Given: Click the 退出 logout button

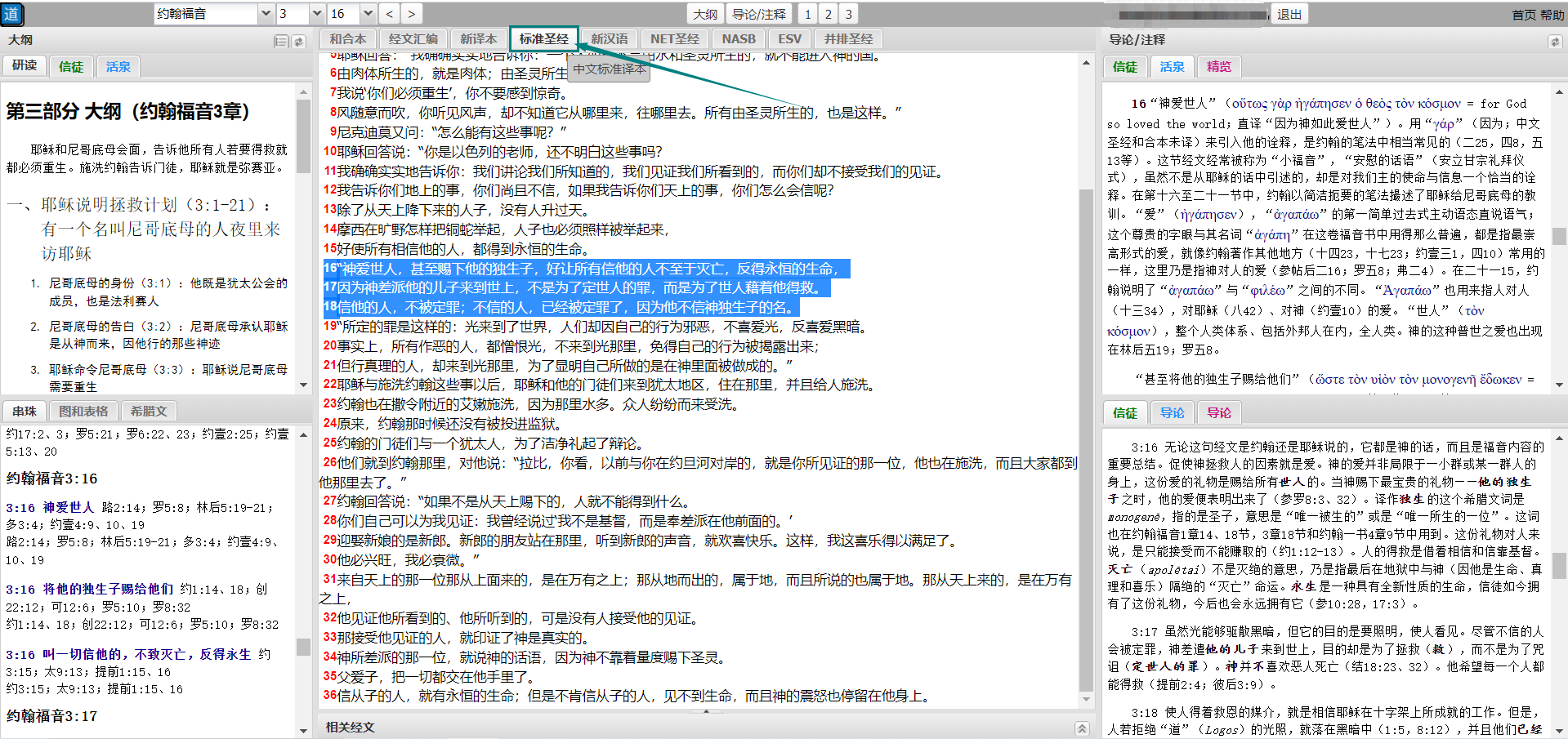Looking at the screenshot, I should tap(1289, 14).
